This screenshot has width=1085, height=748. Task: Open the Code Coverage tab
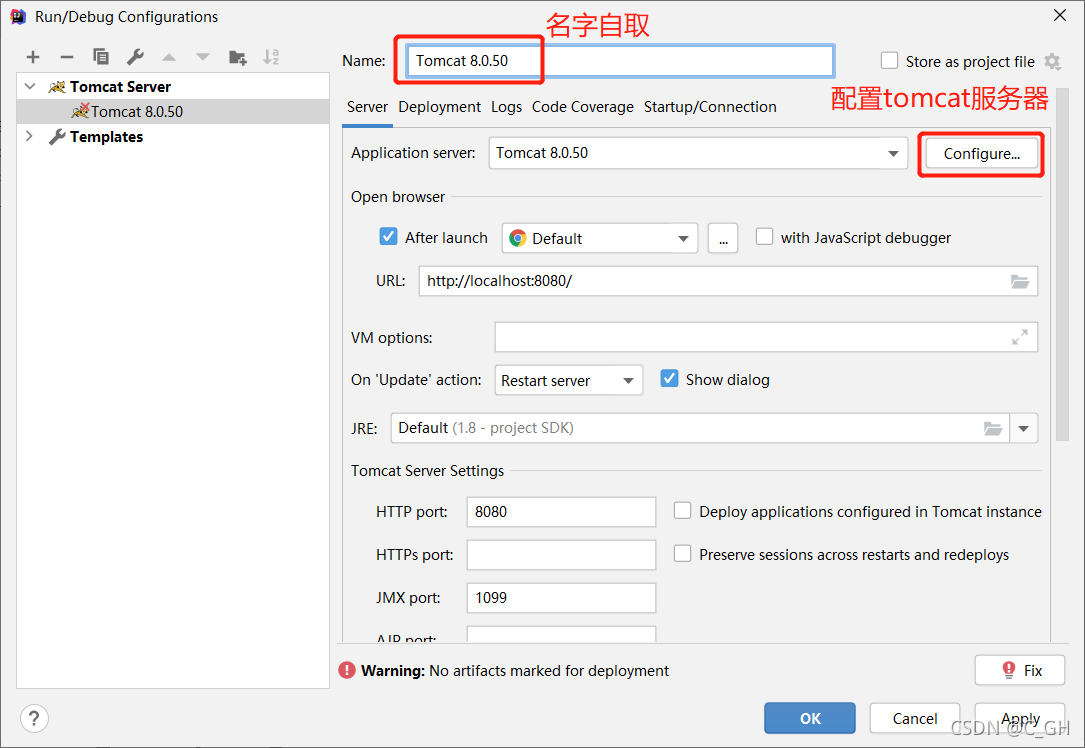pos(583,107)
